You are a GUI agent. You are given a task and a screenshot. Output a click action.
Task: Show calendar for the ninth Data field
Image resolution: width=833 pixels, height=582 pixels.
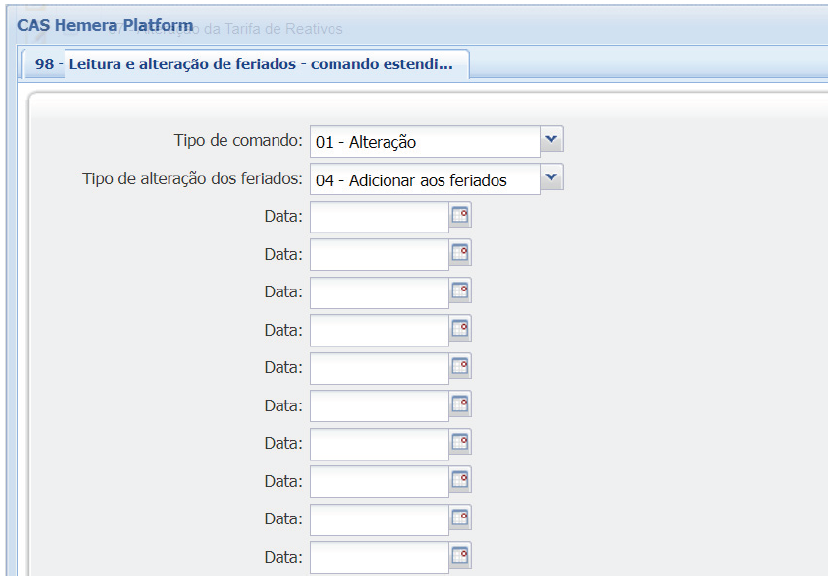[460, 519]
